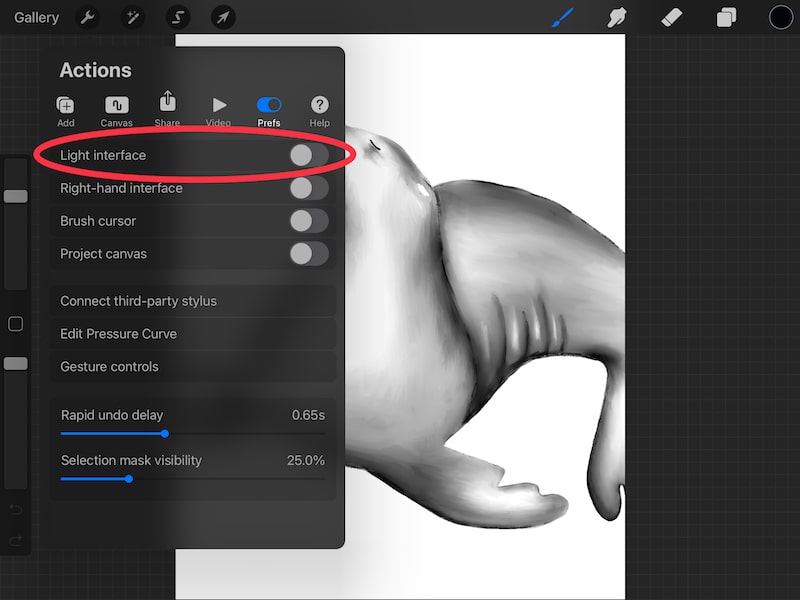Select the Transform arrow tool

(223, 17)
